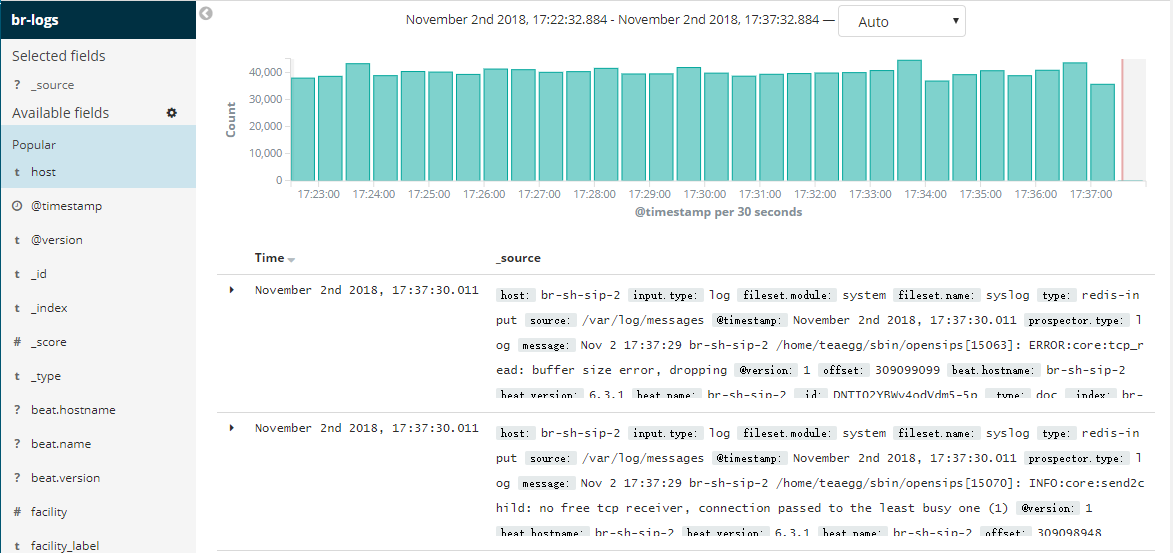Click the last histogram bar at 17:37:00
The width and height of the screenshot is (1173, 553).
1102,132
